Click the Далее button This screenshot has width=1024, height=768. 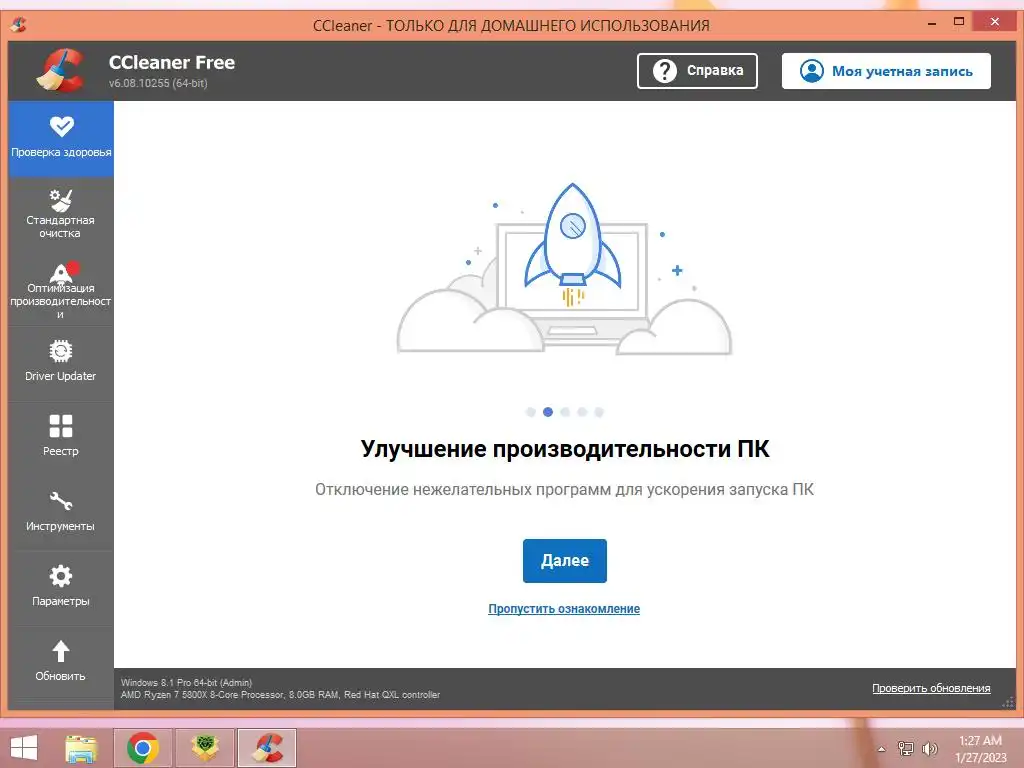(565, 560)
